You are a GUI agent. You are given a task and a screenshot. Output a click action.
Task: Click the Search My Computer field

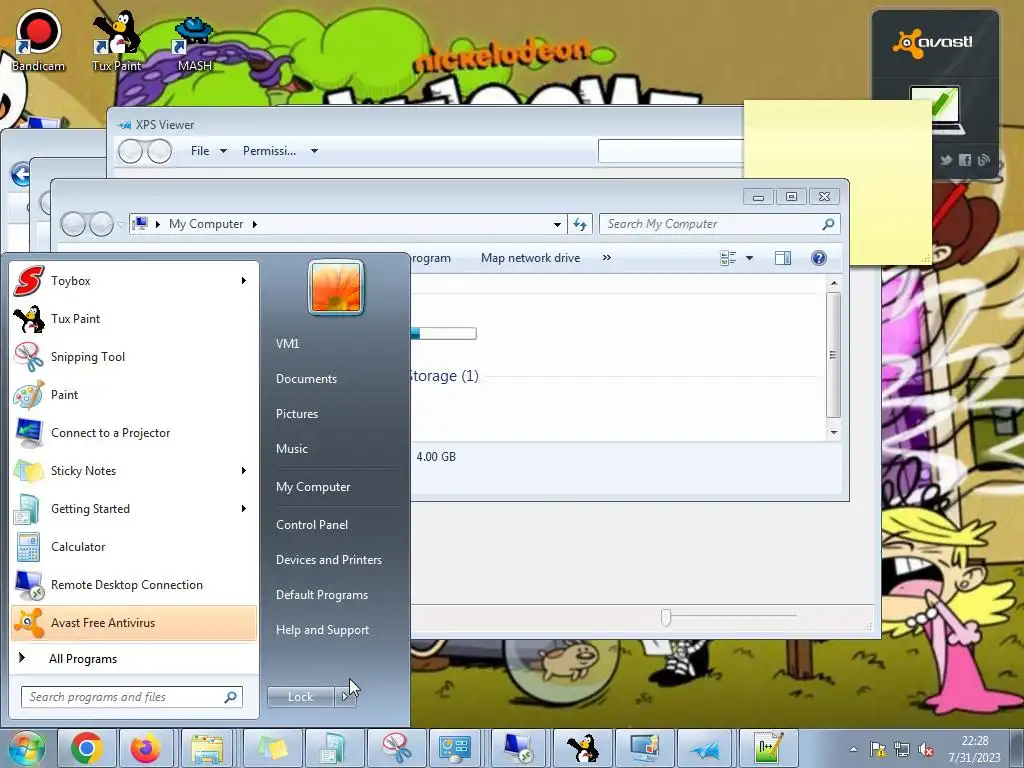[x=720, y=224]
